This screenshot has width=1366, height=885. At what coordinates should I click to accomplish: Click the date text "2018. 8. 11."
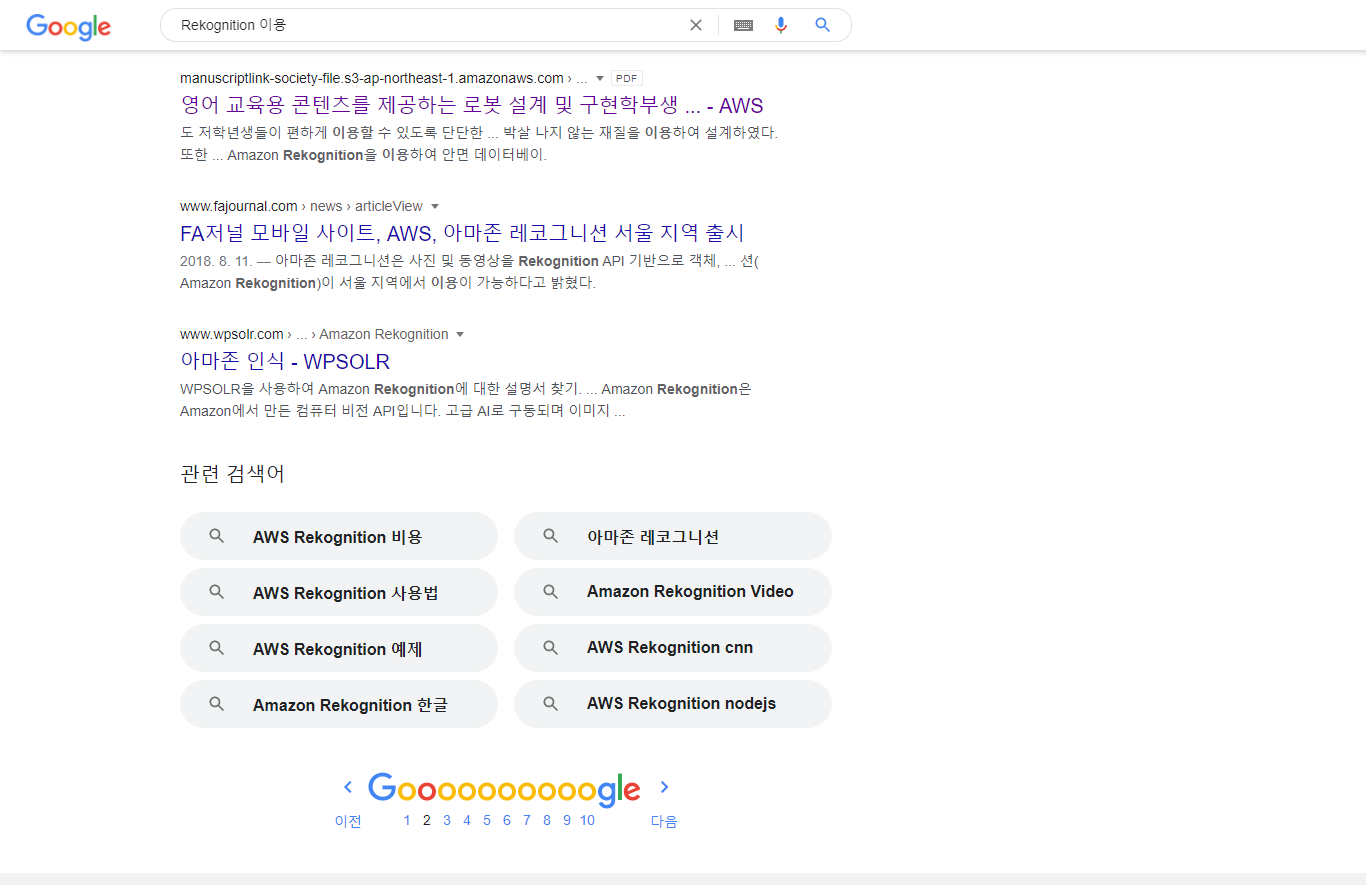(x=214, y=261)
